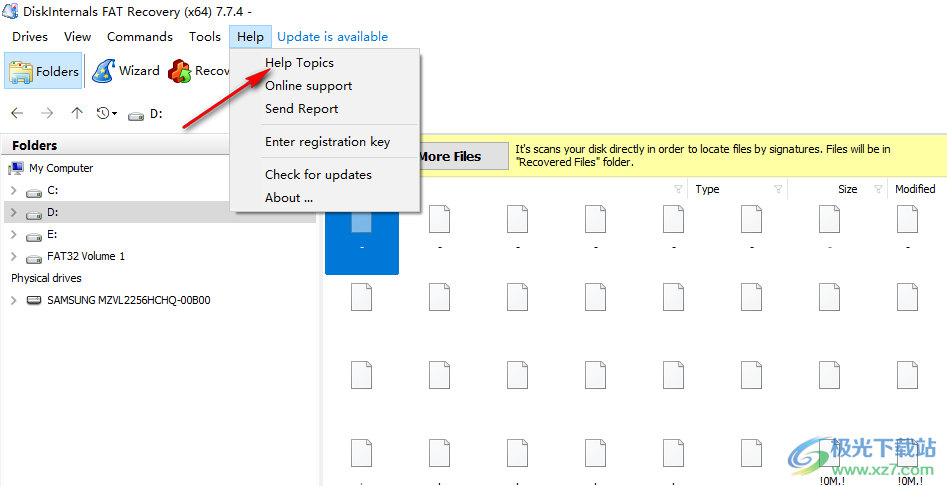The height and width of the screenshot is (486, 947).
Task: Sort by the Type column header
Action: 707,189
